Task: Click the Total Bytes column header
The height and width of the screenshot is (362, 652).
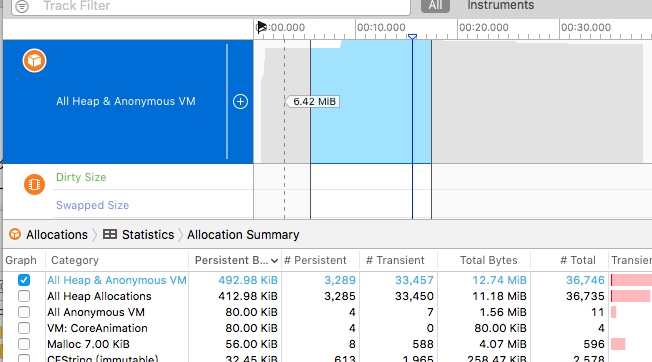Action: [488, 260]
